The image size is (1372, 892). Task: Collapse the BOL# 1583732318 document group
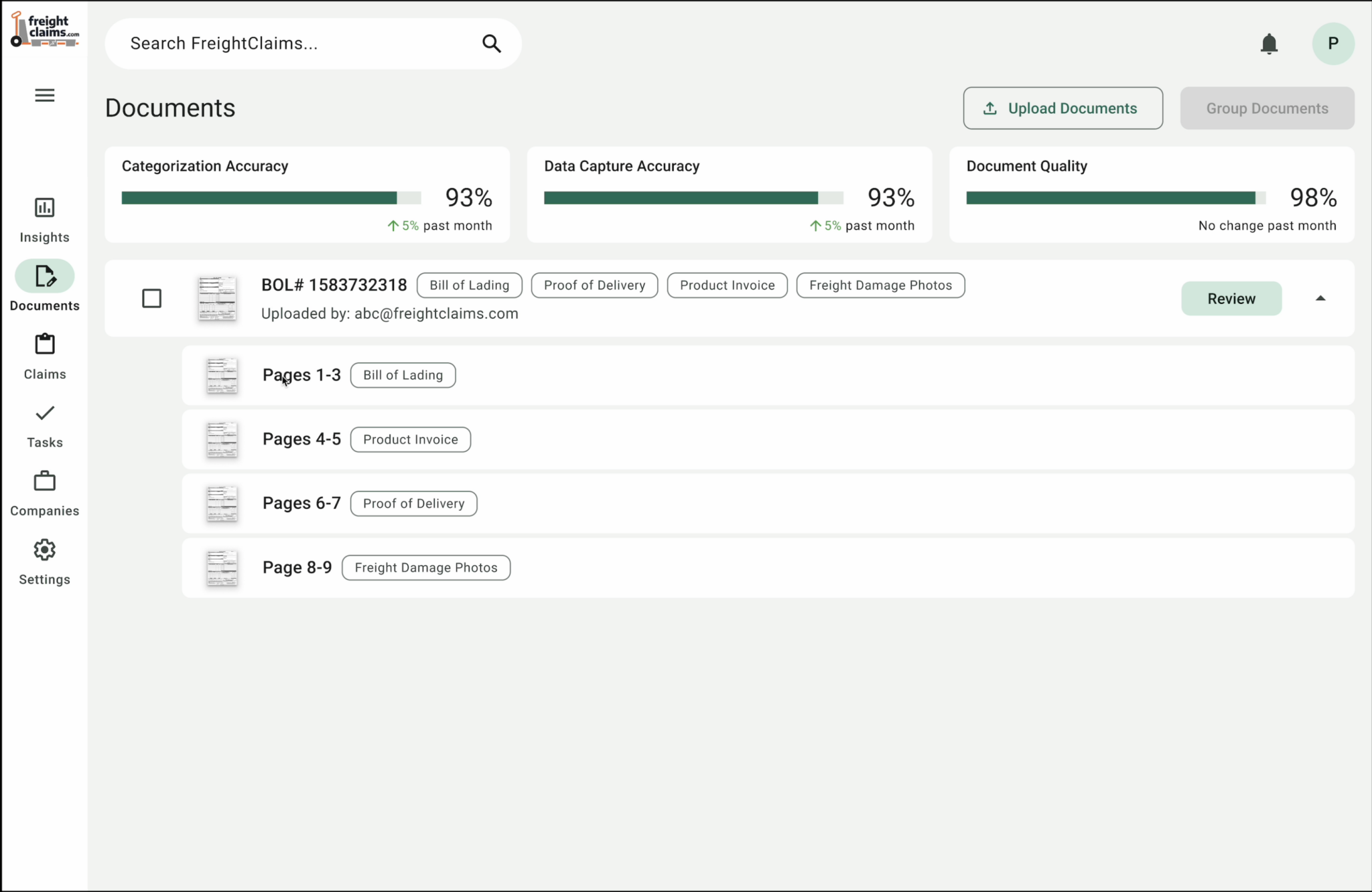point(1319,298)
